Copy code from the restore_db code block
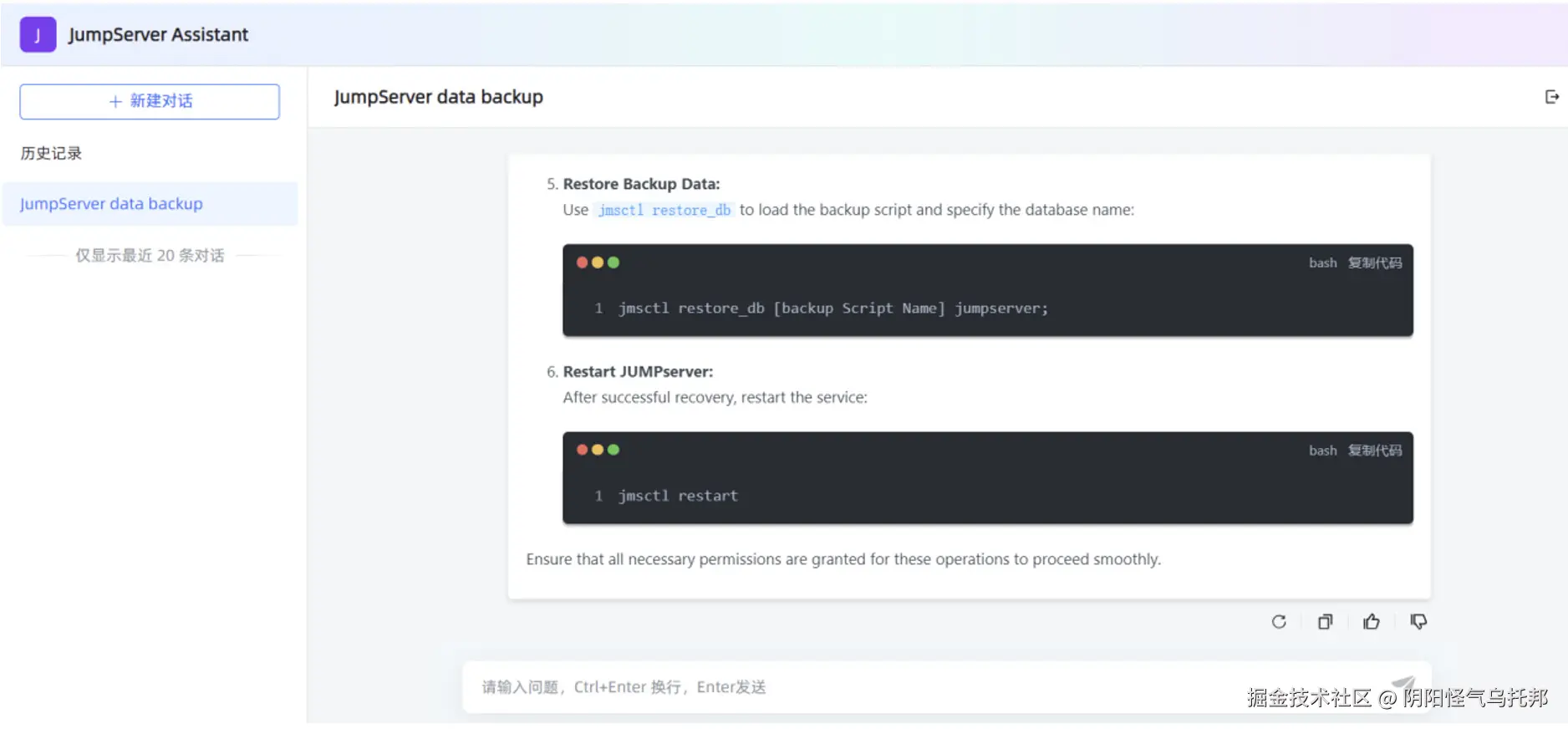The height and width of the screenshot is (729, 1568). pos(1374,263)
